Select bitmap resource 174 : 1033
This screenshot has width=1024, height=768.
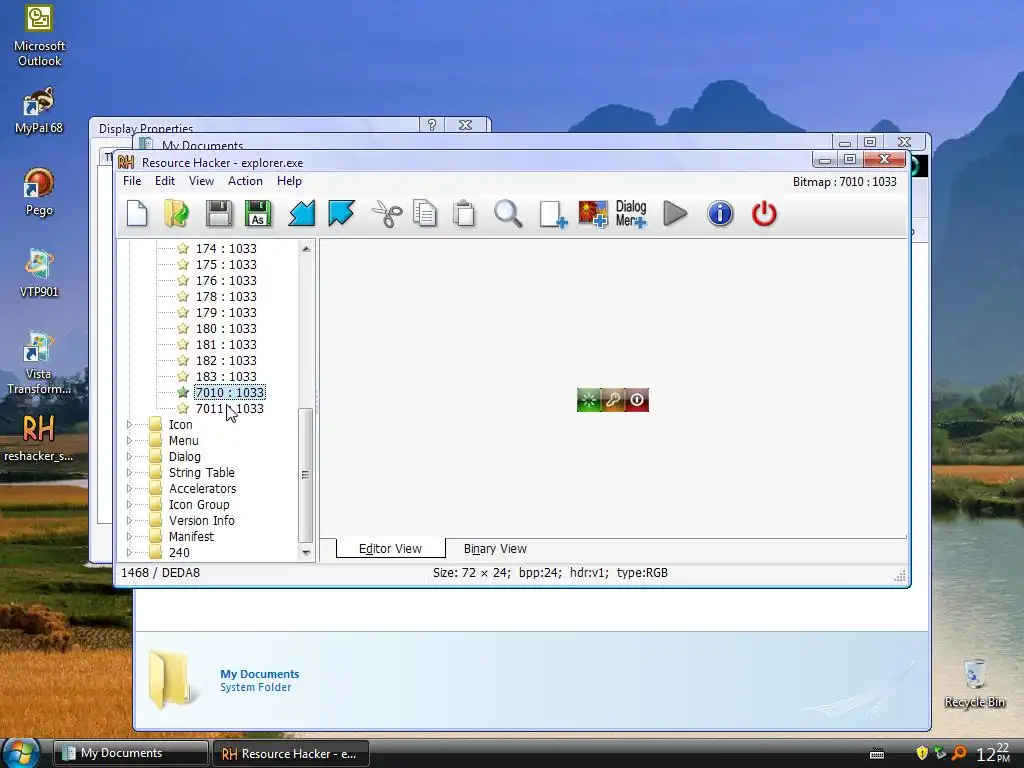(x=226, y=248)
